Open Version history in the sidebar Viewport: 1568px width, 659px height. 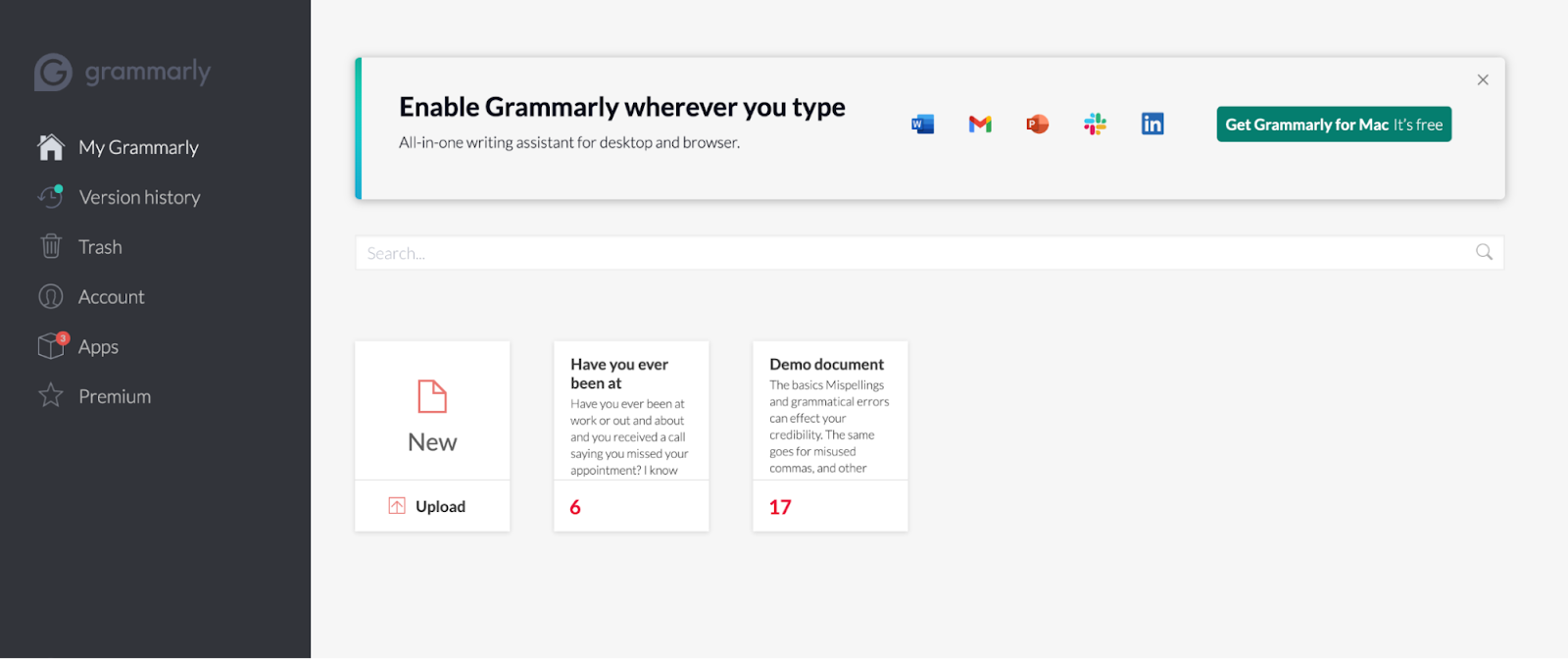tap(139, 197)
